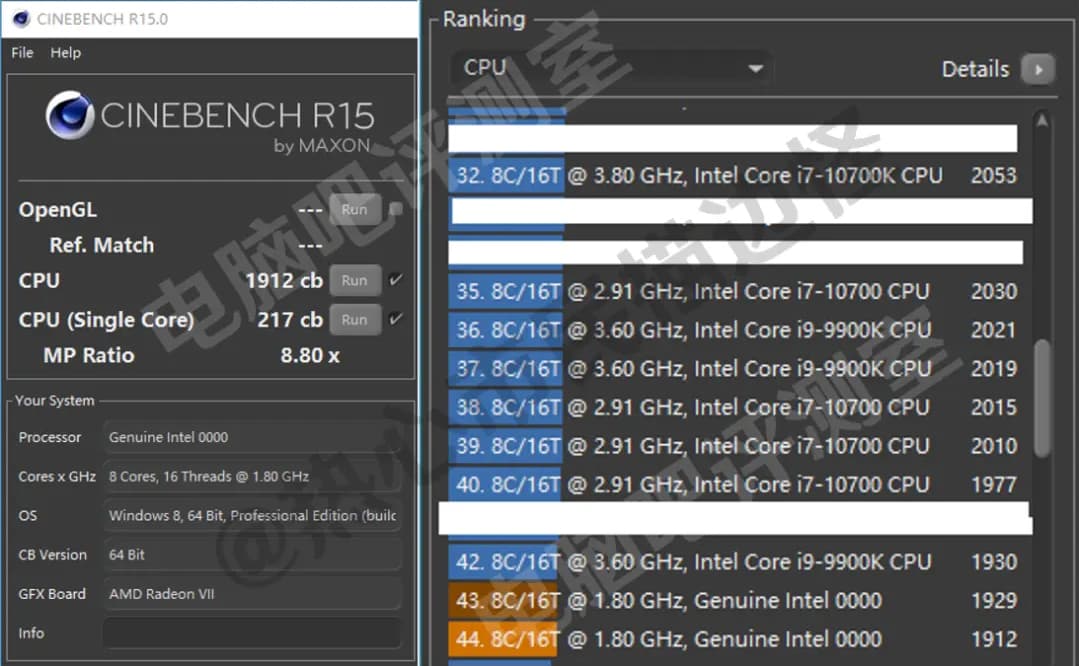Screen dimensions: 1079x666
Task: Click the Processor field Genuine Intel 0000
Action: point(252,437)
